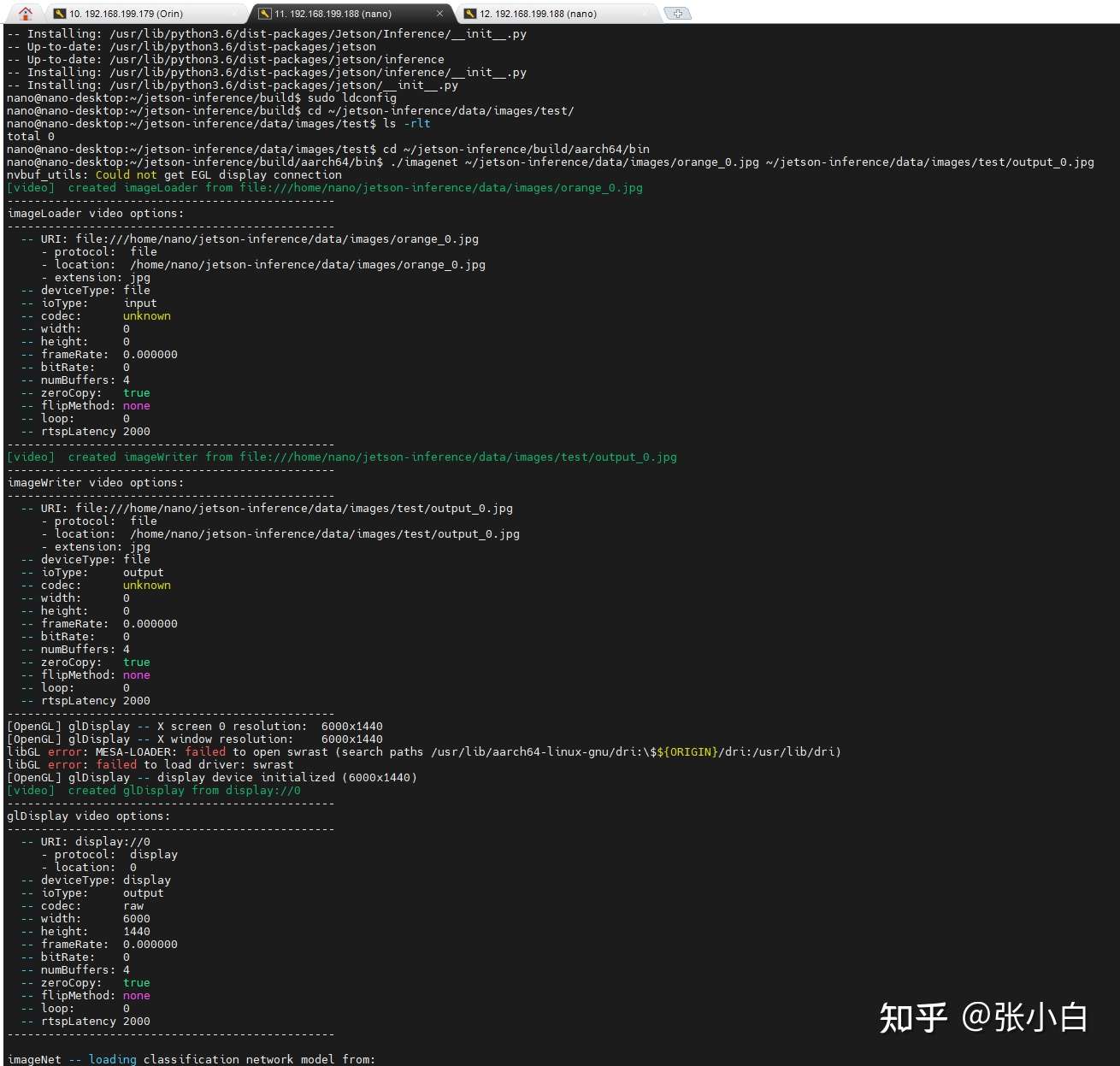Click 'failed to load driver: swrast' error line

[150, 764]
